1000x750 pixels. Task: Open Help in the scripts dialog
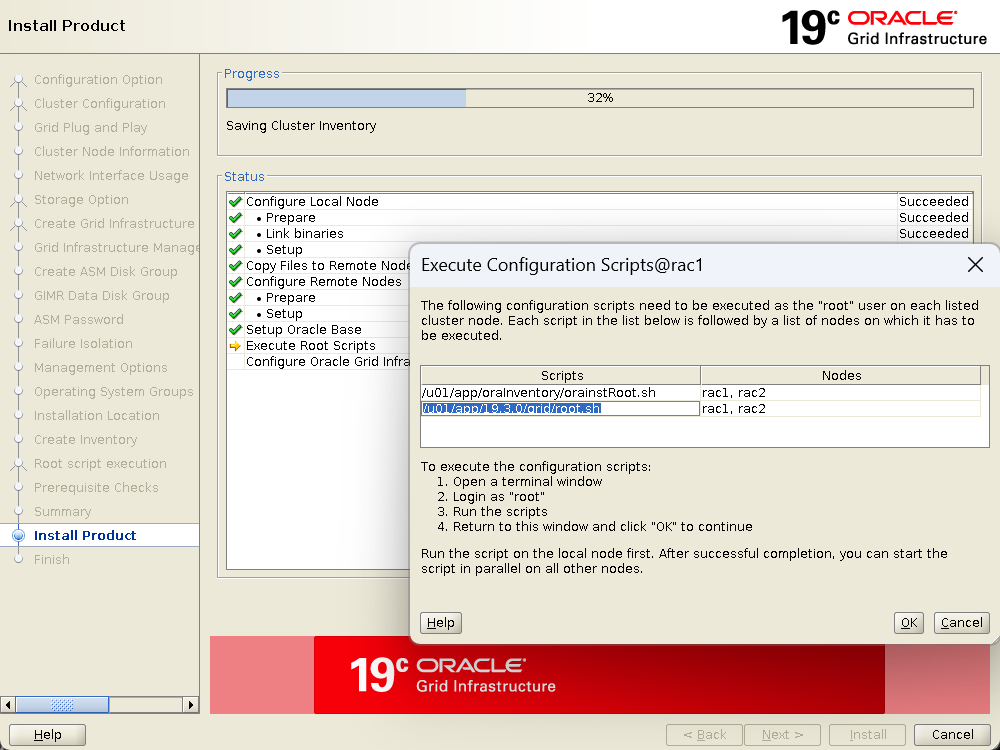tap(441, 623)
